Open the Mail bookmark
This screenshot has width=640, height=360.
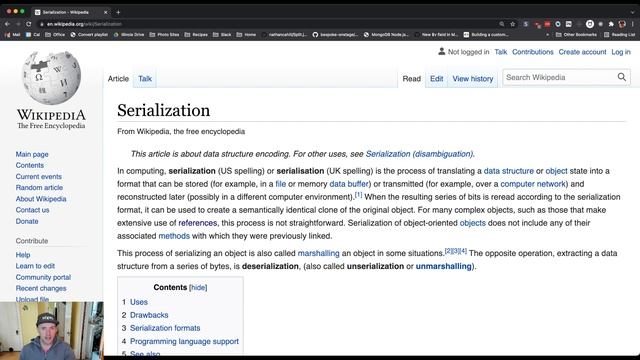tap(13, 35)
